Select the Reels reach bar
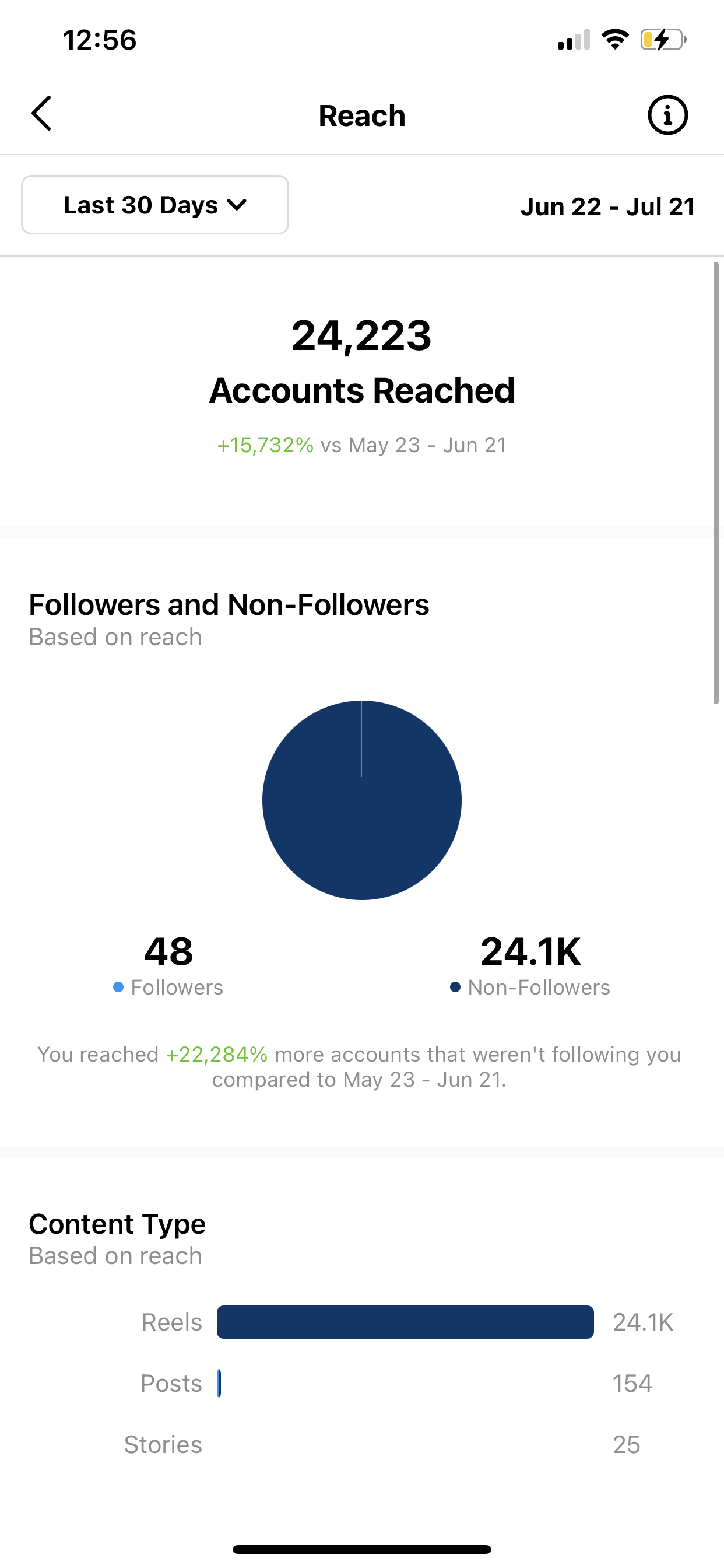 (x=405, y=1322)
